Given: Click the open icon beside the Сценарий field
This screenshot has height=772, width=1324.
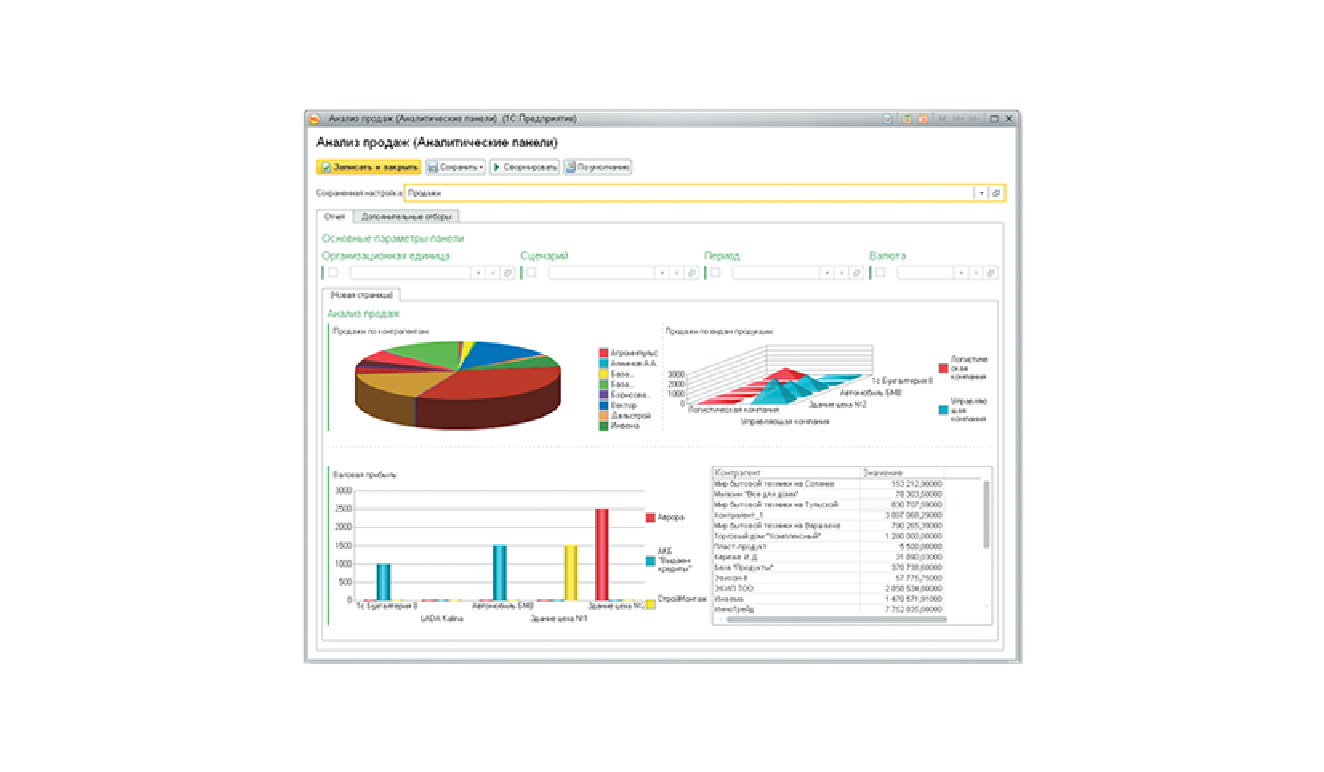Looking at the screenshot, I should click(692, 272).
